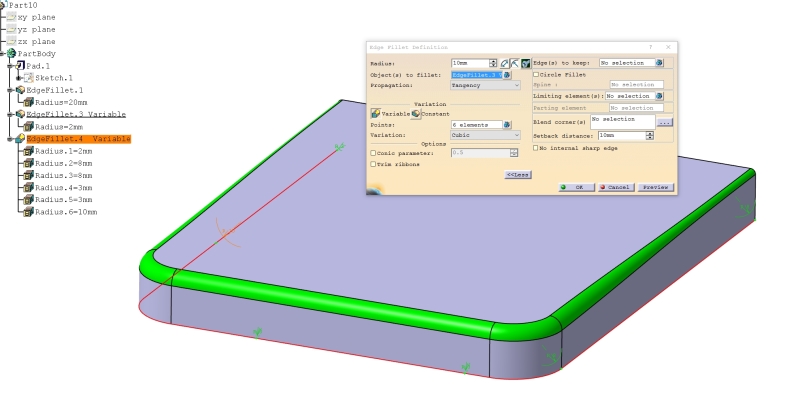The width and height of the screenshot is (800, 393).
Task: Click the PartBody gear icon
Action: (x=11, y=54)
